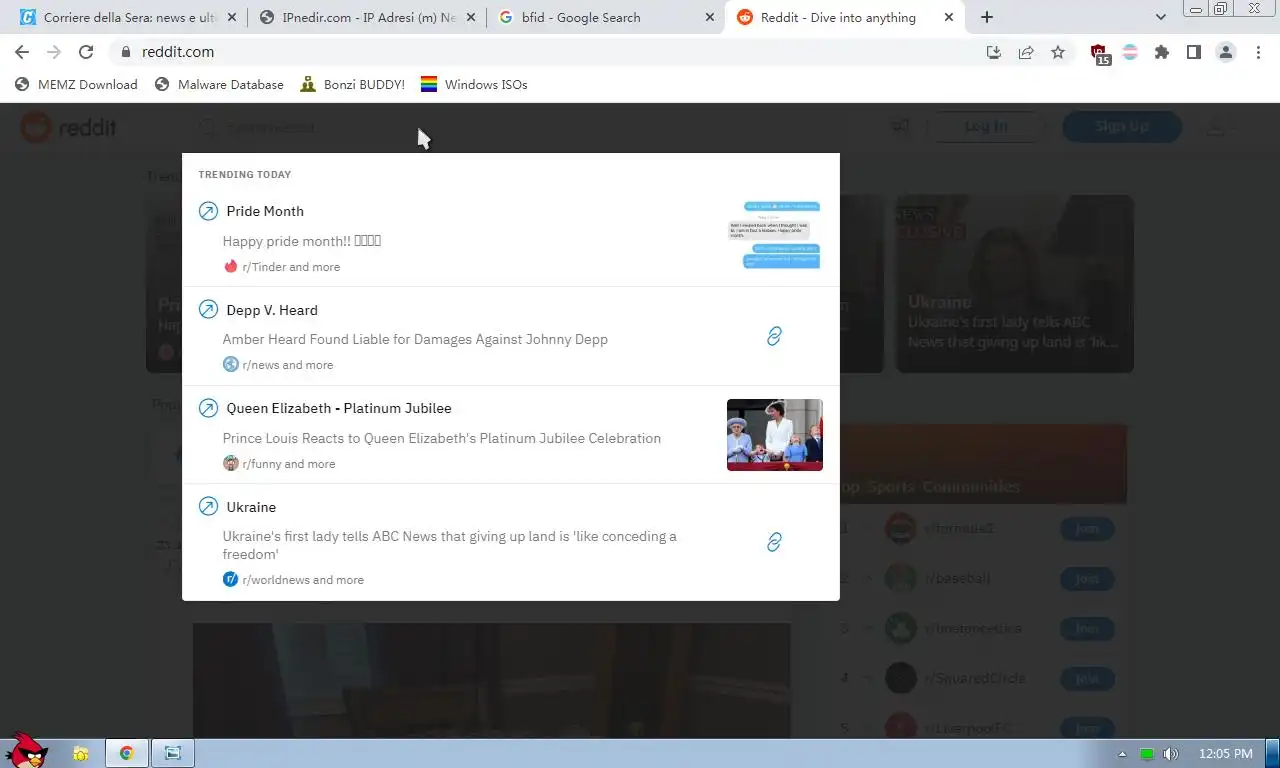Image resolution: width=1280 pixels, height=768 pixels.
Task: Open the Angry Birds start button
Action: (x=26, y=751)
